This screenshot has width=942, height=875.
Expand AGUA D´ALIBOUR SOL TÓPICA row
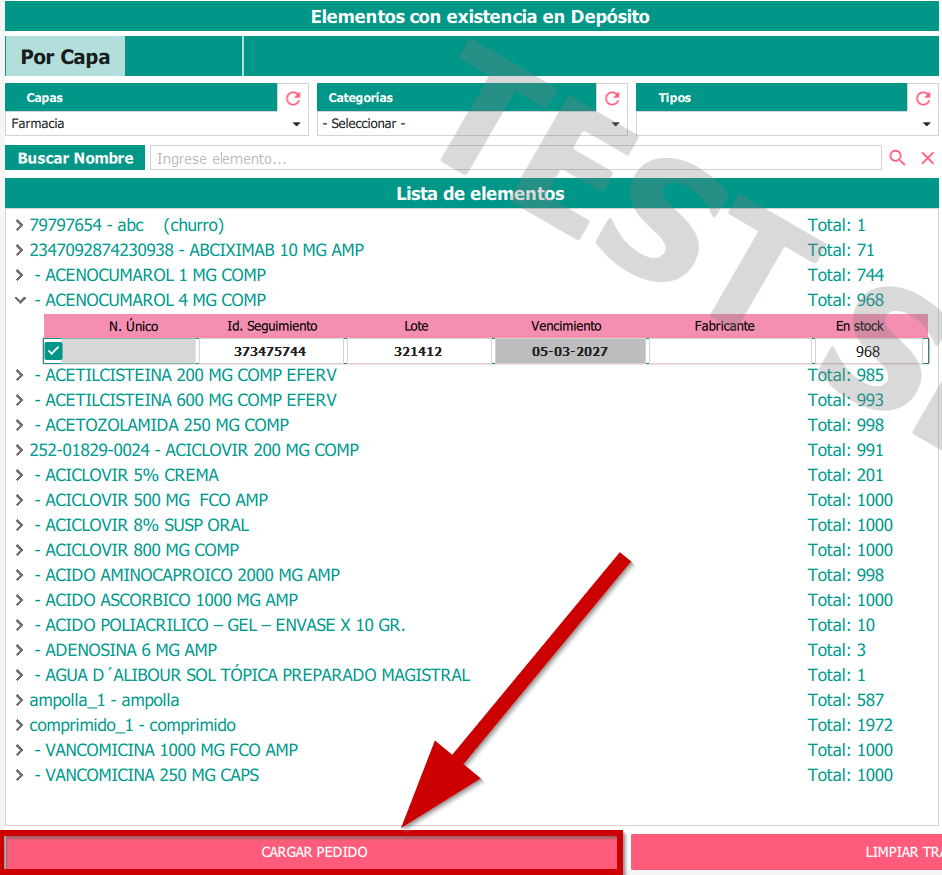pos(19,675)
